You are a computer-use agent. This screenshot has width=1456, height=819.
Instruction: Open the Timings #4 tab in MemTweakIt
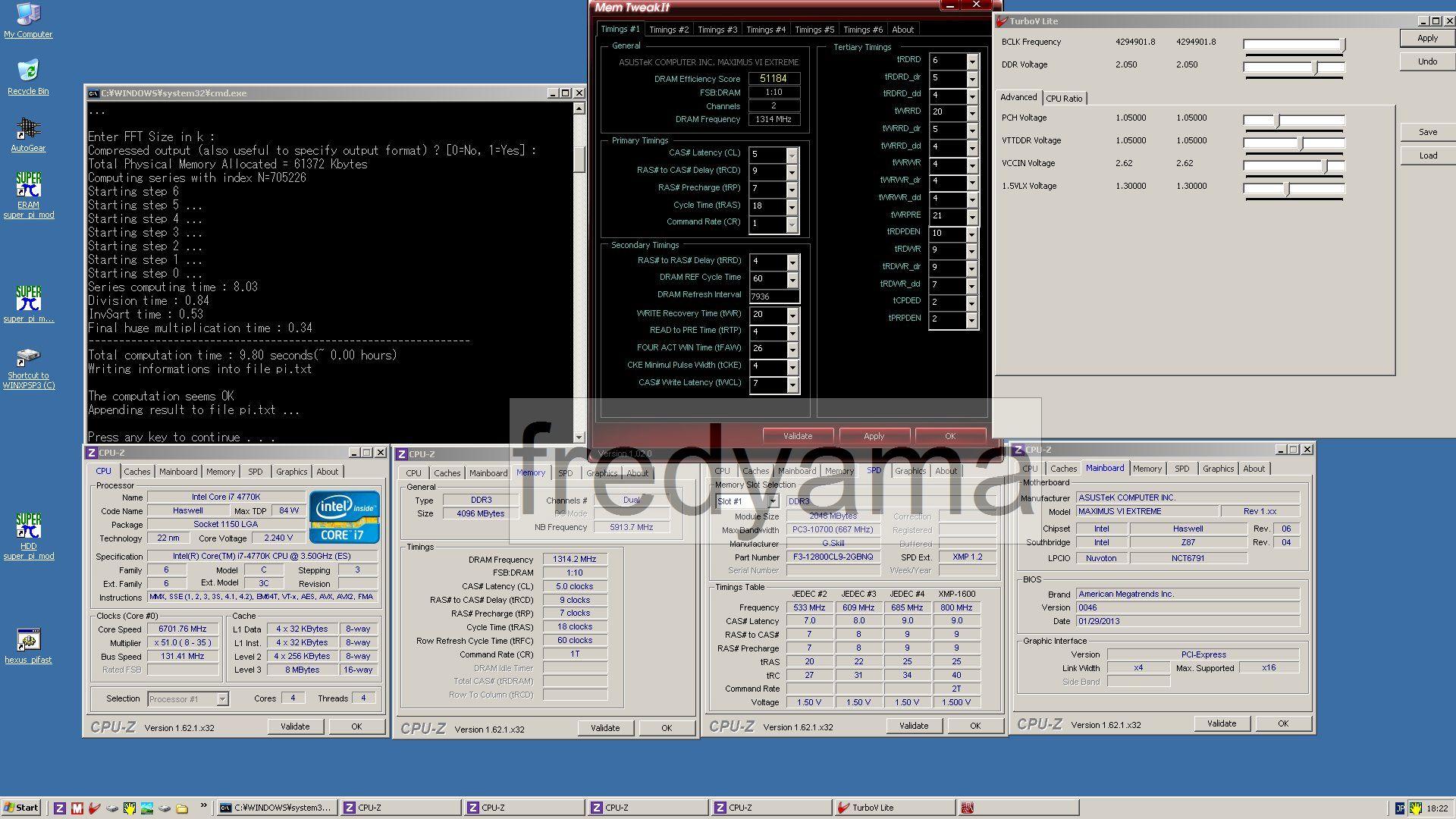pos(766,30)
